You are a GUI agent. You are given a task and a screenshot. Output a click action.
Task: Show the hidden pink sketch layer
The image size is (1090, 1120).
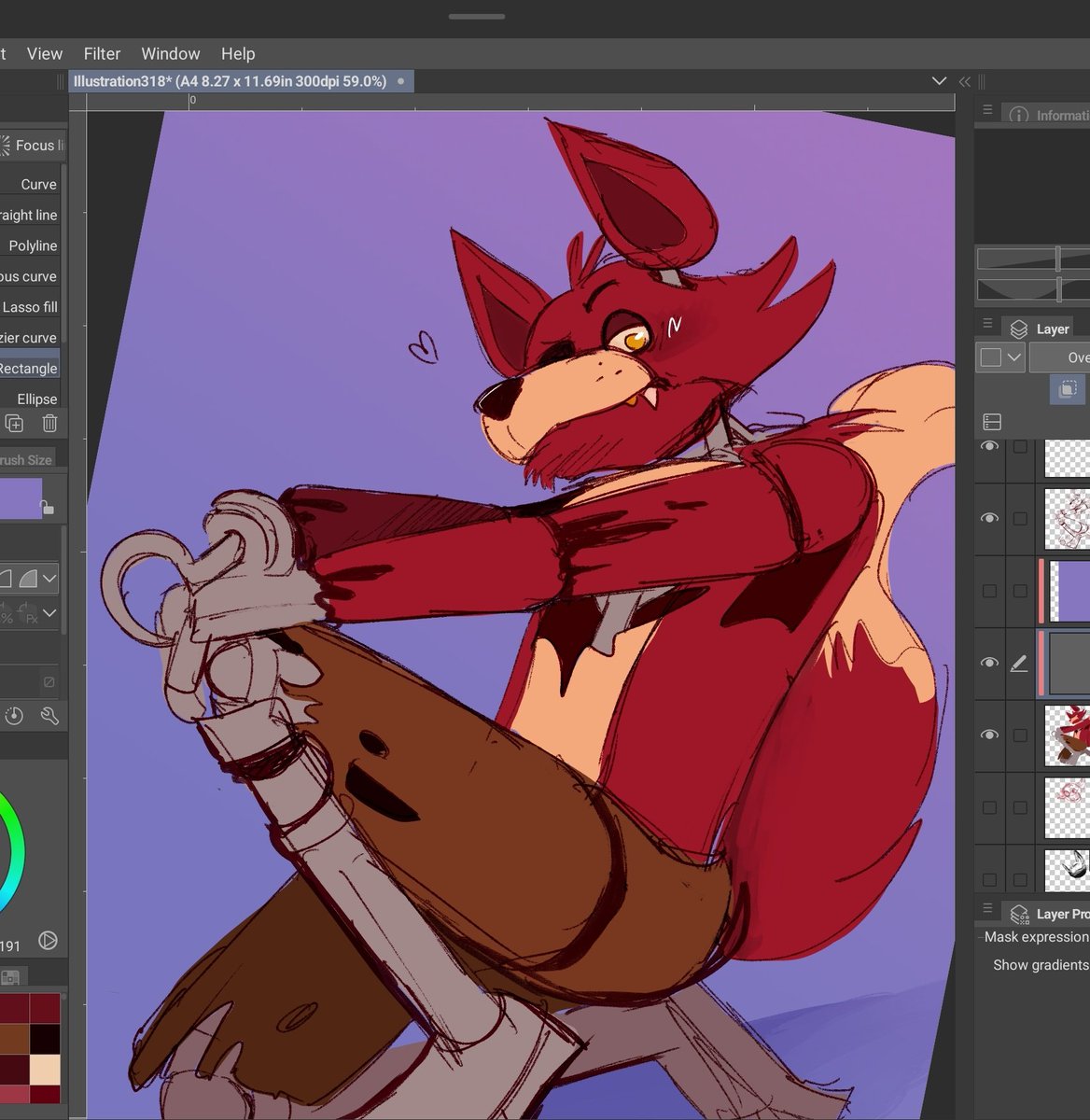tap(989, 807)
